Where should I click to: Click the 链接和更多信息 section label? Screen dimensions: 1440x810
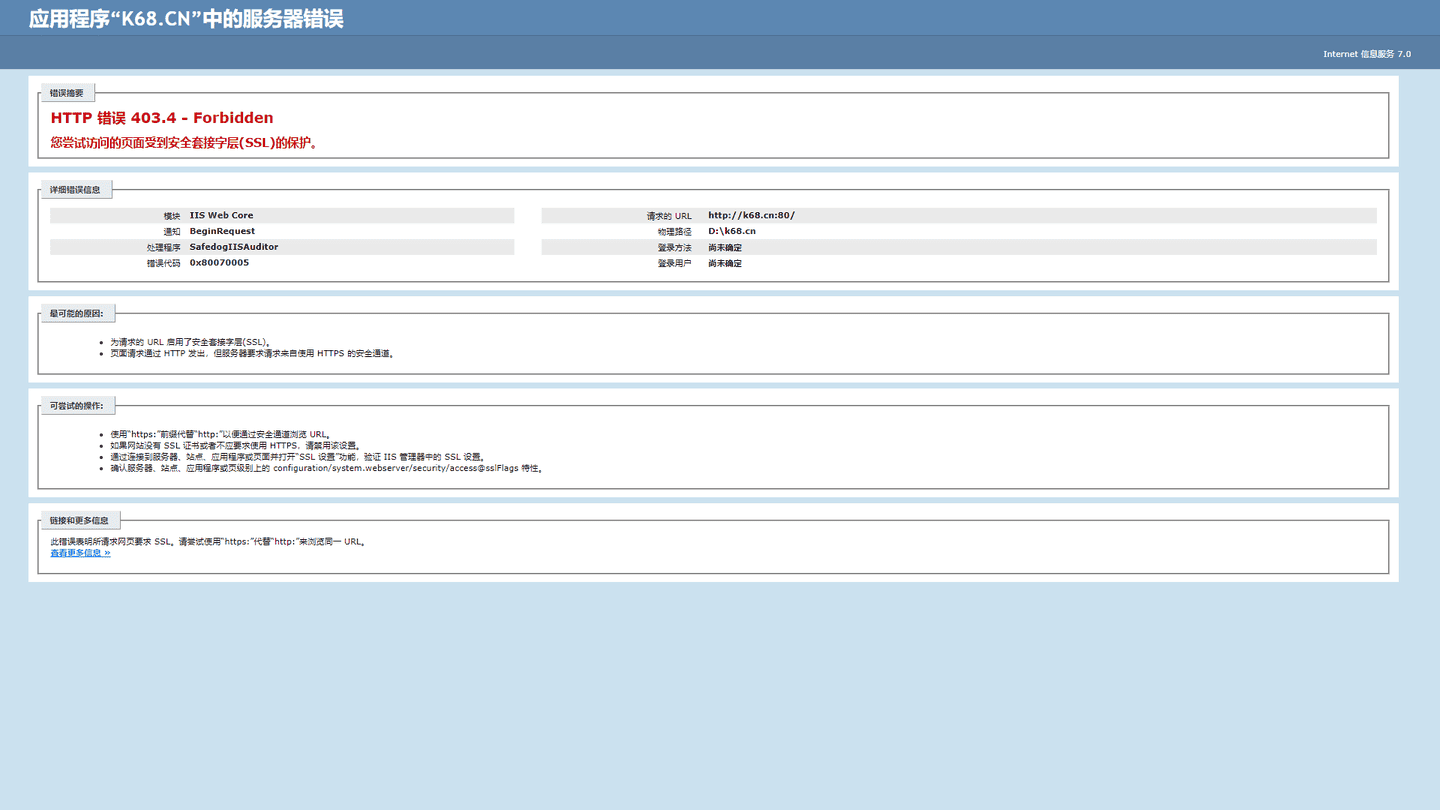[80, 520]
